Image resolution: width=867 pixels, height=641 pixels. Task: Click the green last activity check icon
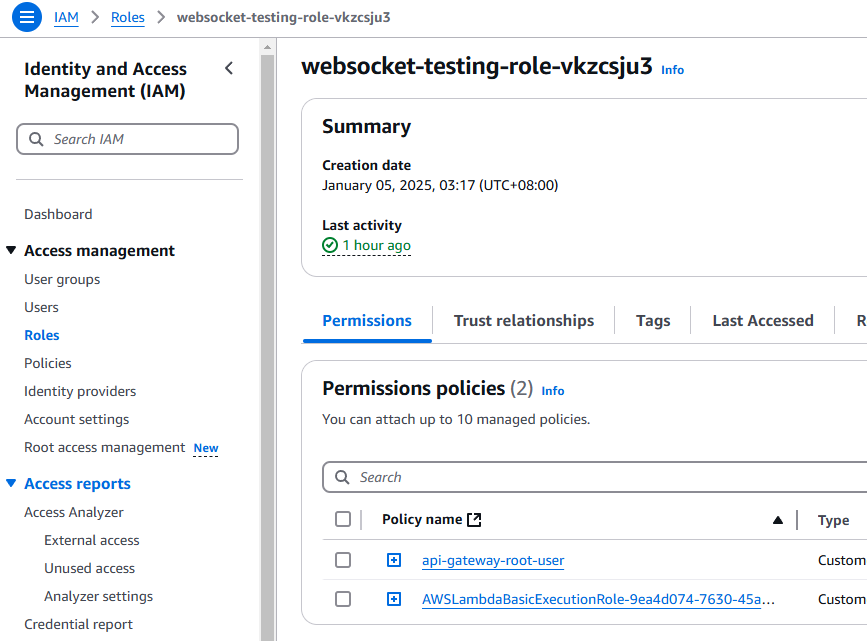pyautogui.click(x=330, y=245)
